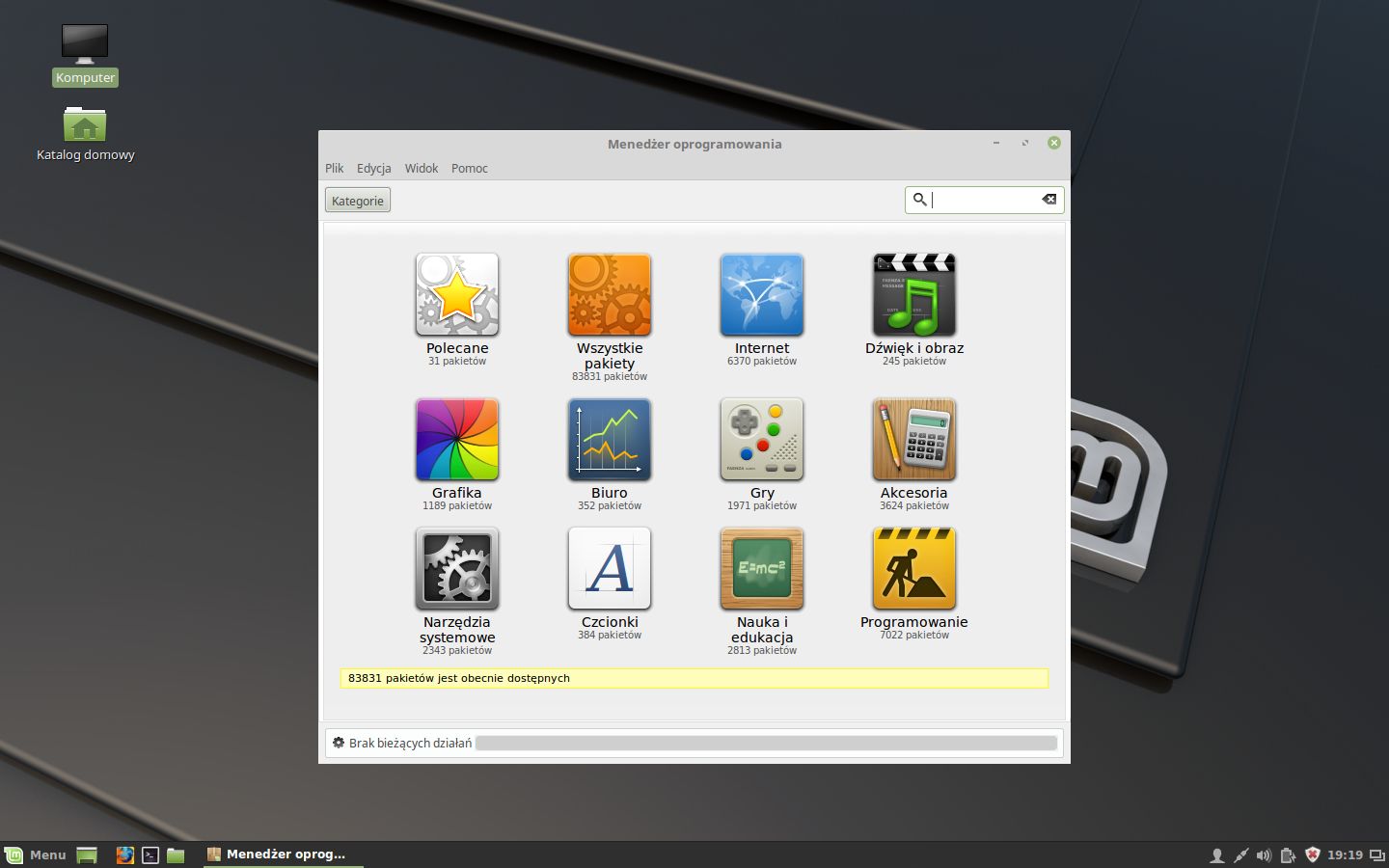This screenshot has height=868, width=1389.
Task: Open the Narzędzia systemowe gears icon
Action: point(457,568)
